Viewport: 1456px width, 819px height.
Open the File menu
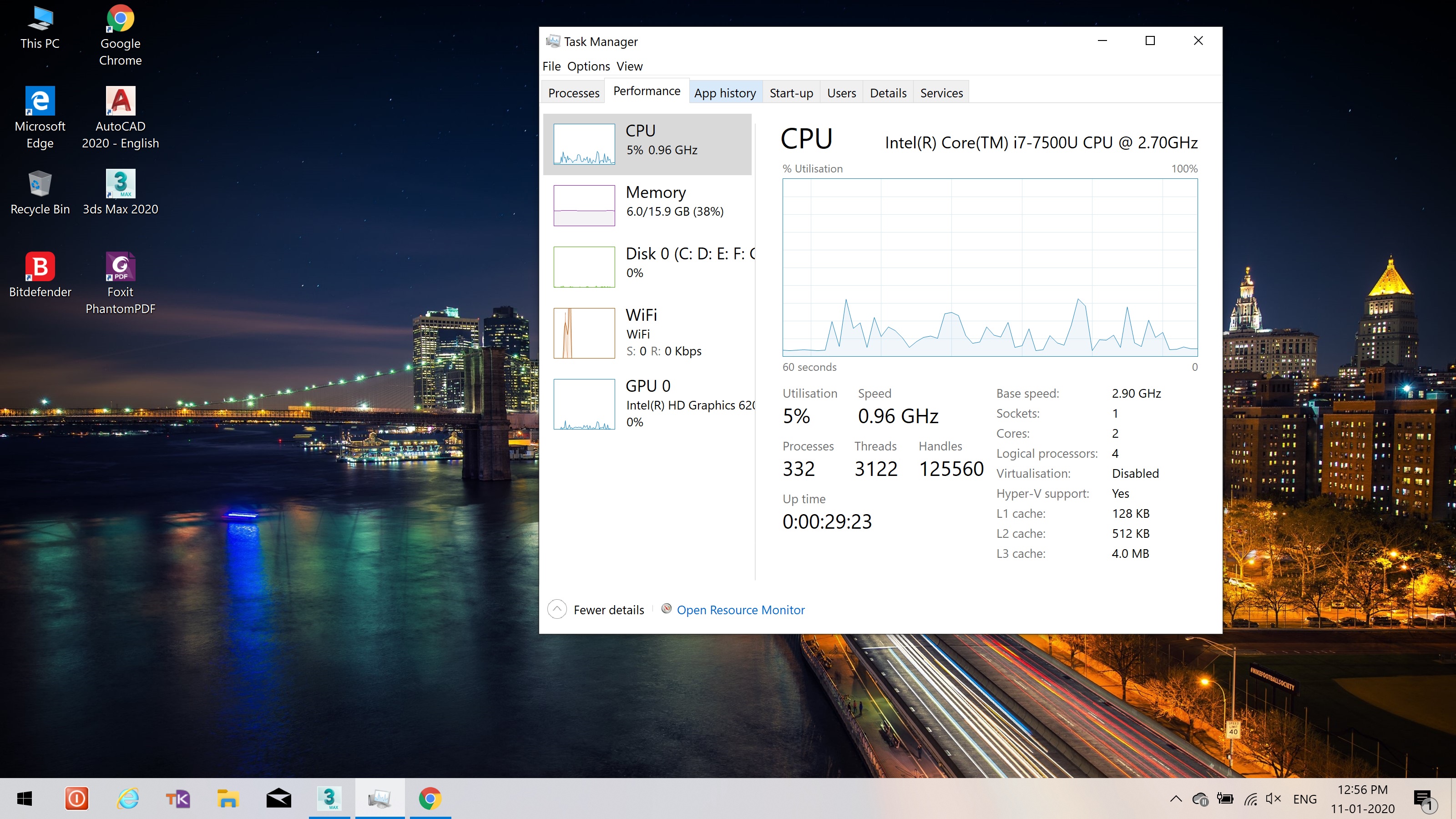[551, 66]
